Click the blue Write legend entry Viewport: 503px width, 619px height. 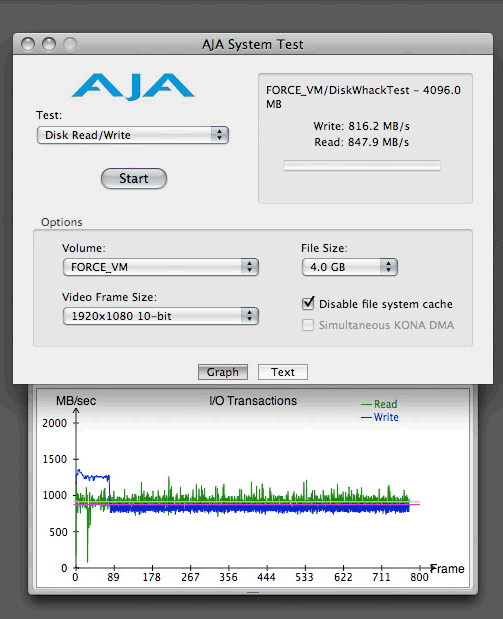[379, 417]
